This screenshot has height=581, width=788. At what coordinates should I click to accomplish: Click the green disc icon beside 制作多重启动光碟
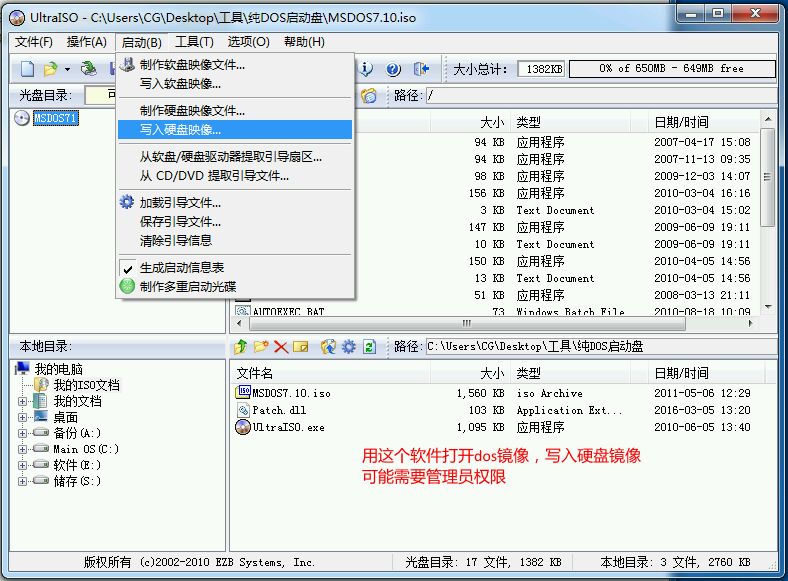[127, 286]
